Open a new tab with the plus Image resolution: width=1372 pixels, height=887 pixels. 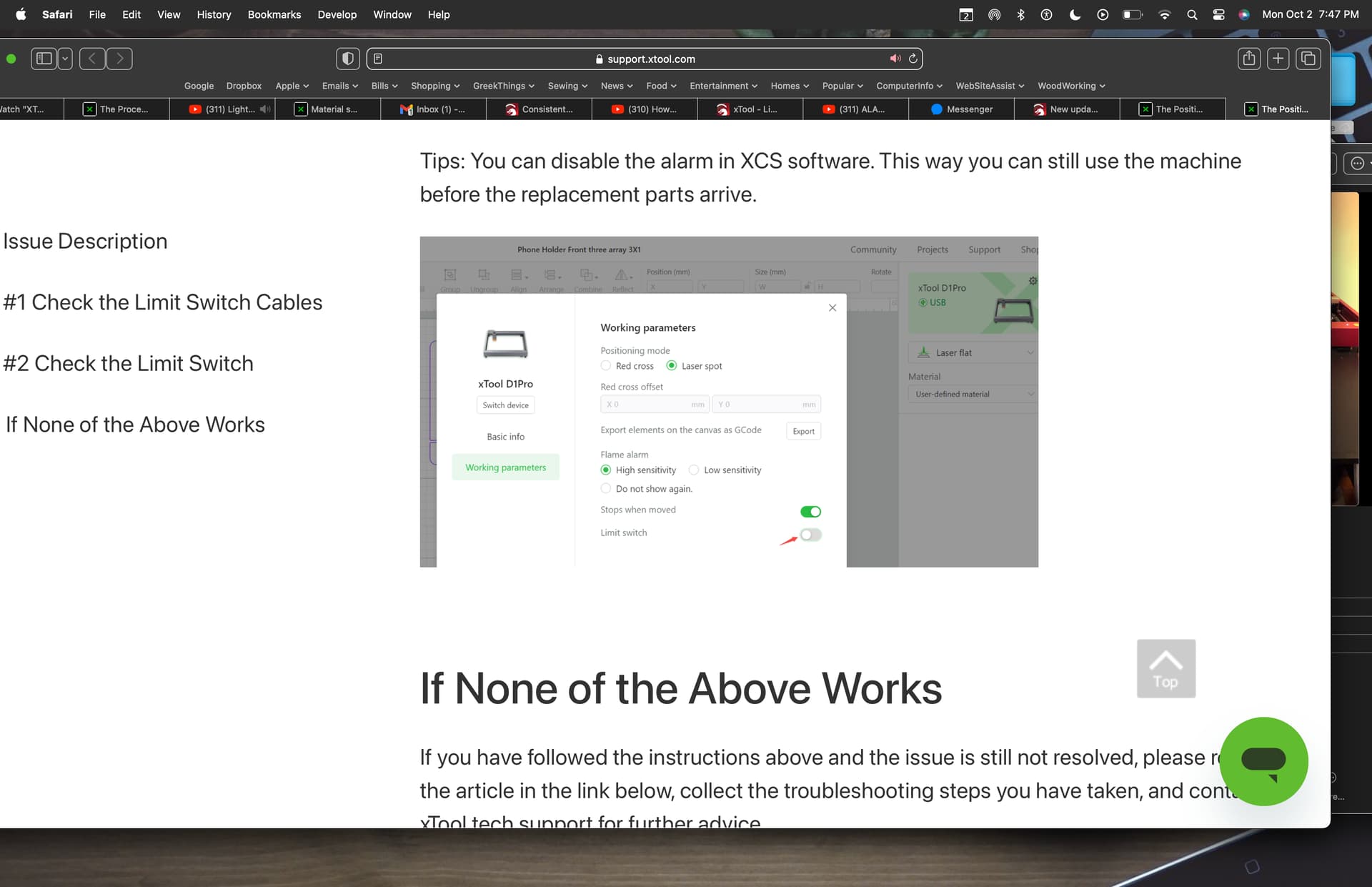(x=1278, y=59)
